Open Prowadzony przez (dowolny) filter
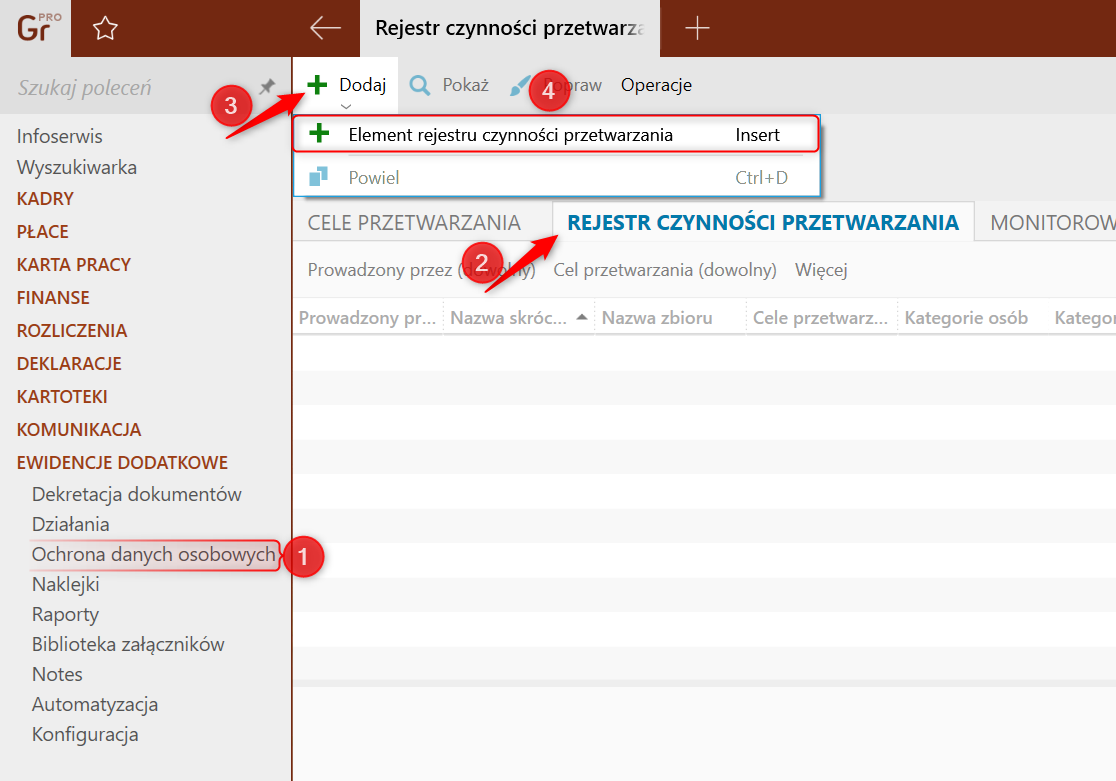1116x781 pixels. pyautogui.click(x=421, y=270)
